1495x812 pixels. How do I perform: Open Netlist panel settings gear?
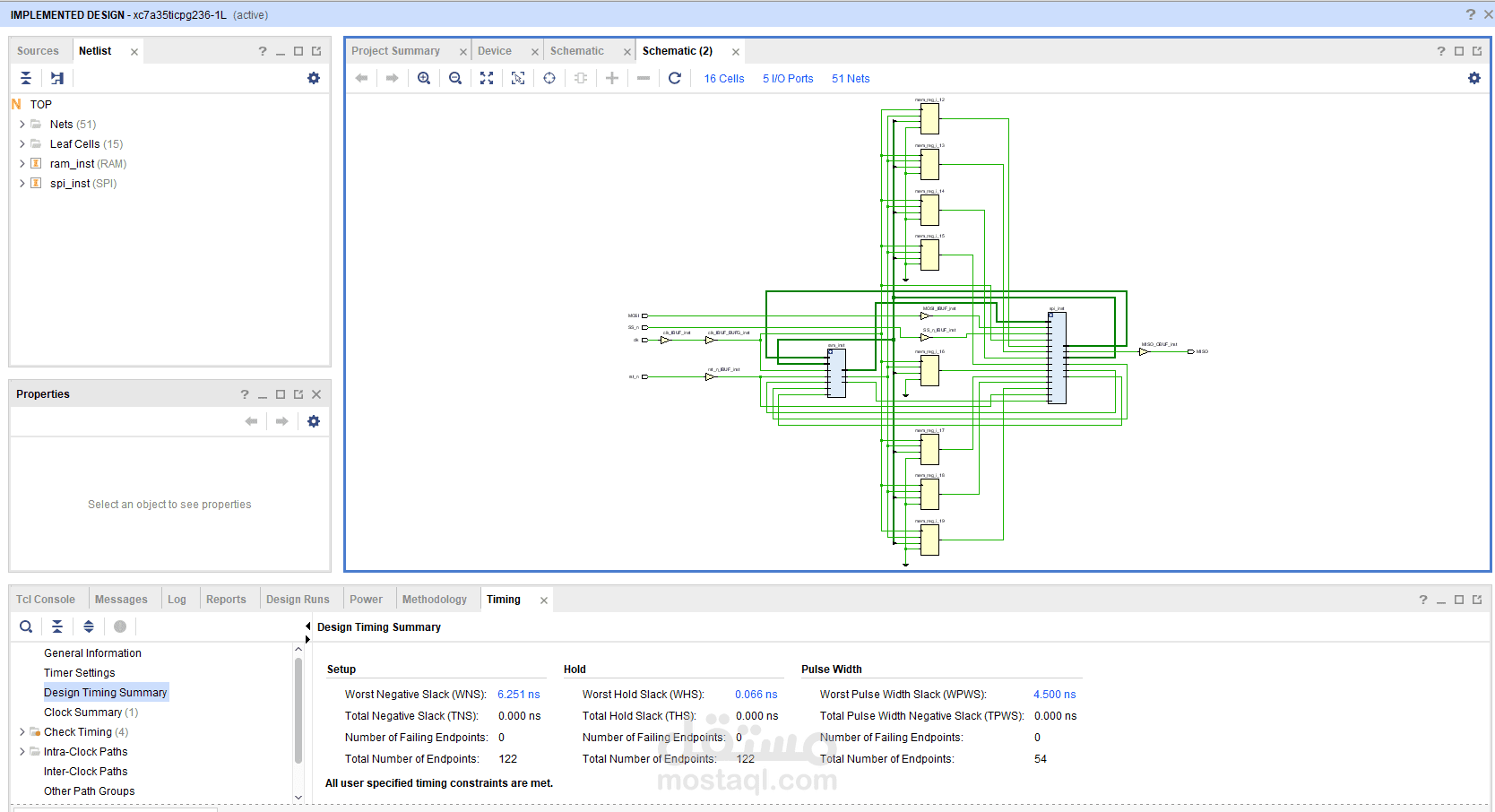(314, 78)
